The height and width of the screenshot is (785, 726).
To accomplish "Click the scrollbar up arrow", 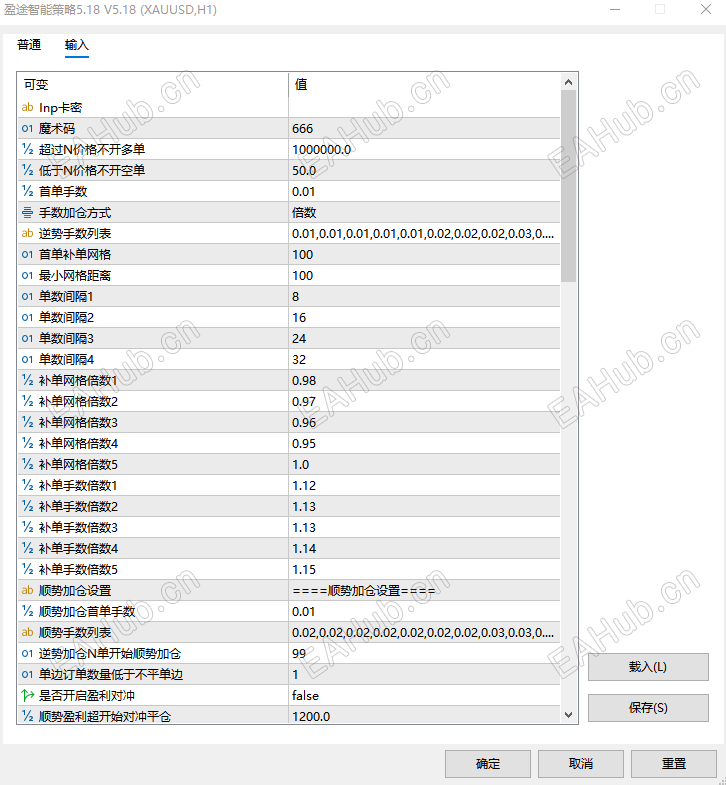I will click(568, 82).
